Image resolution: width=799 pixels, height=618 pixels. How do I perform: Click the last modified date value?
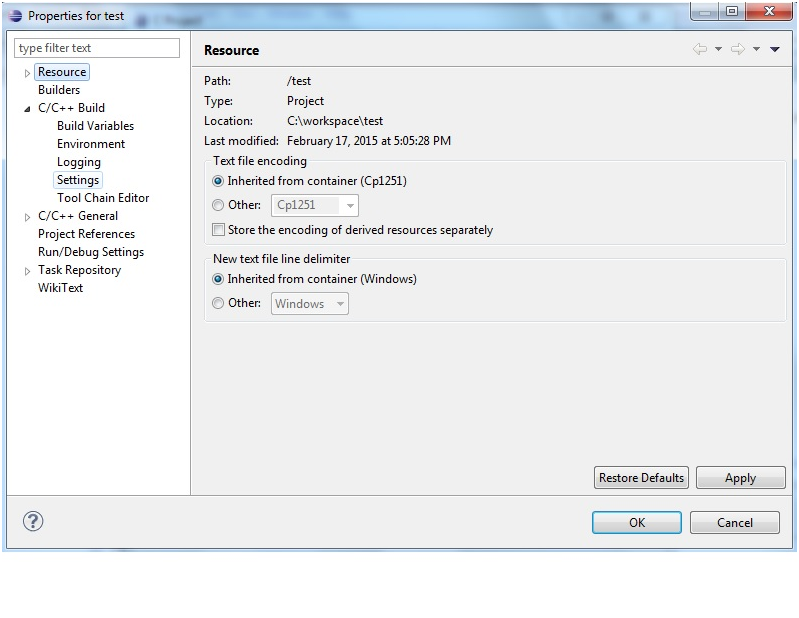(x=369, y=141)
